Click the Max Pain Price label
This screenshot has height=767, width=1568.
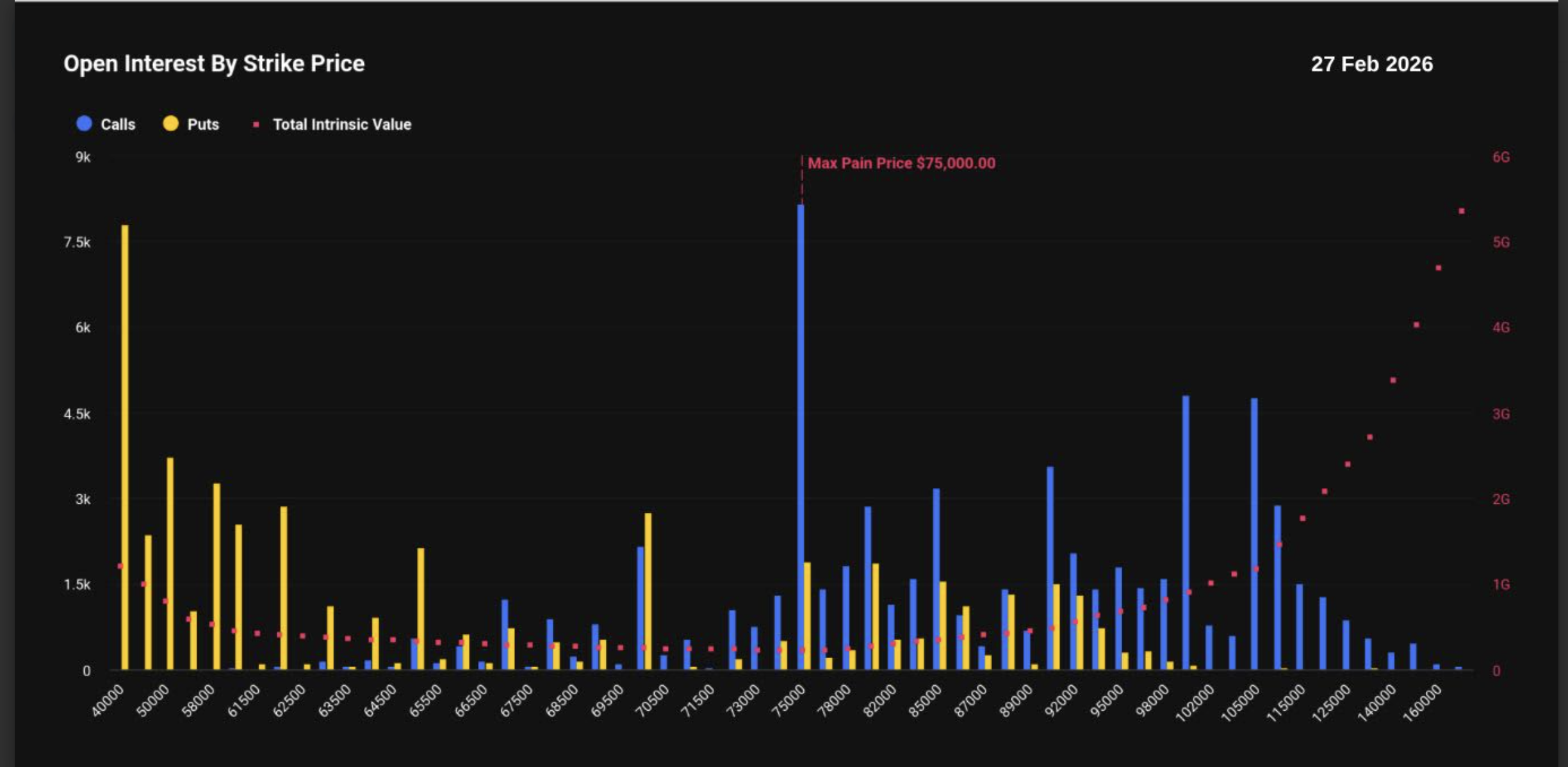click(x=901, y=163)
